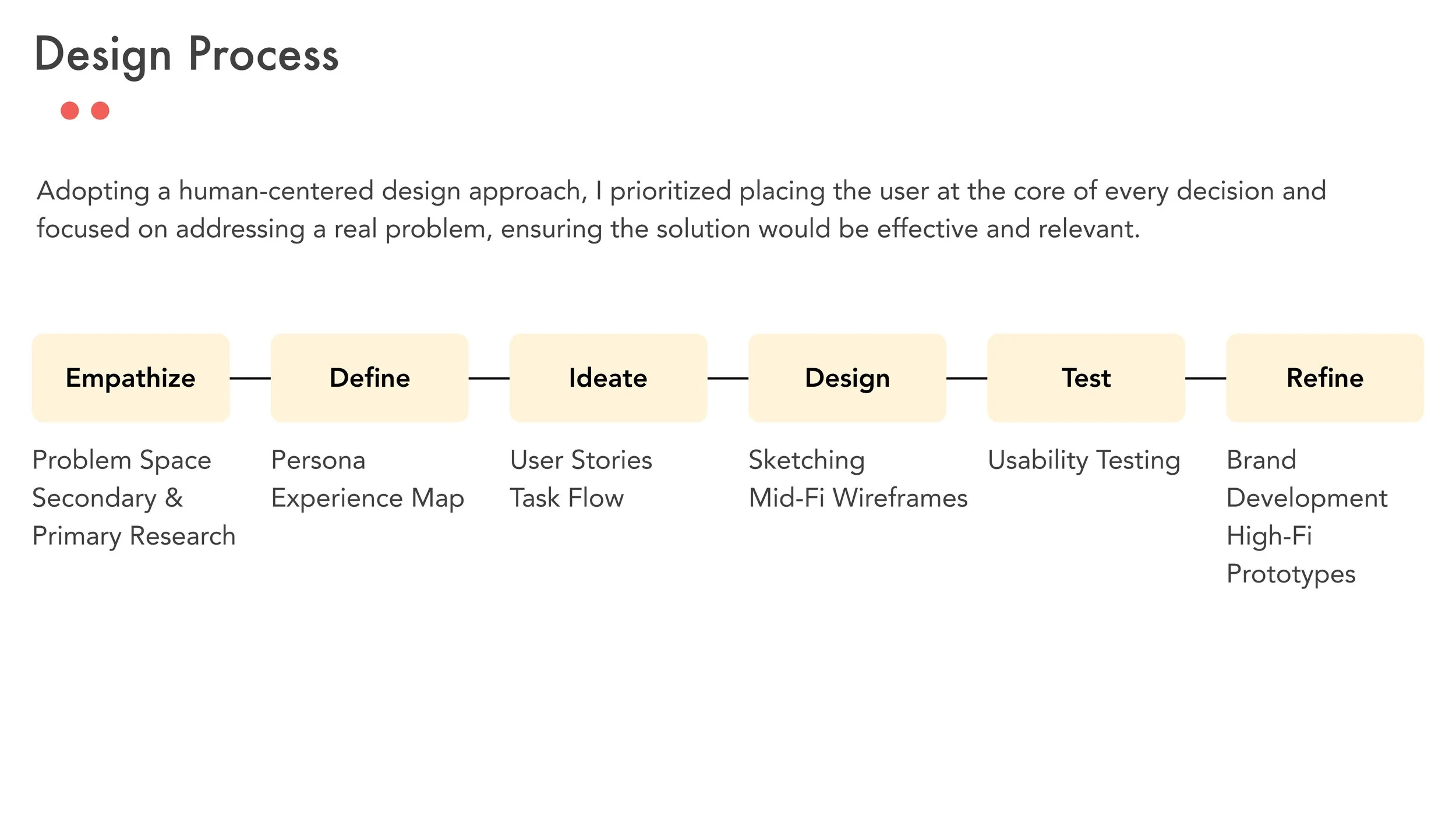
Task: Click the Ideate stage box
Action: pyautogui.click(x=608, y=377)
